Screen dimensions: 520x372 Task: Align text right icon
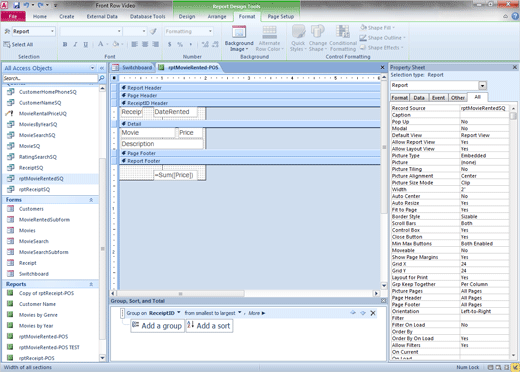155,44
